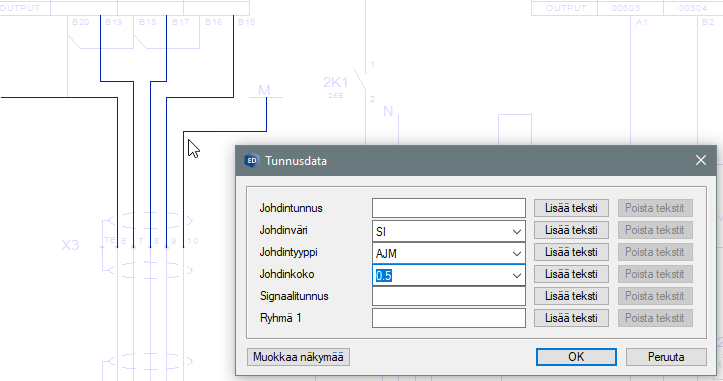Click the ED application icon in Tunnusdata title bar
The width and height of the screenshot is (723, 381).
pyautogui.click(x=251, y=161)
